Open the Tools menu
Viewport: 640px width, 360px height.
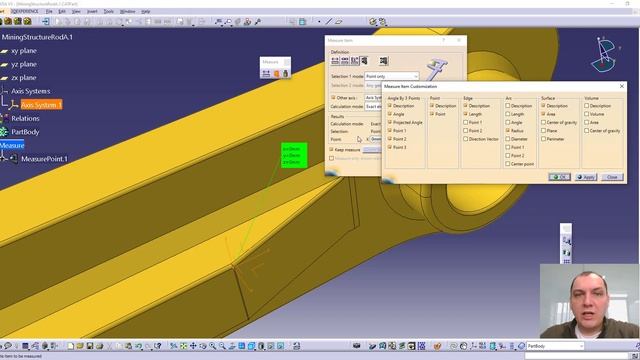coord(109,11)
